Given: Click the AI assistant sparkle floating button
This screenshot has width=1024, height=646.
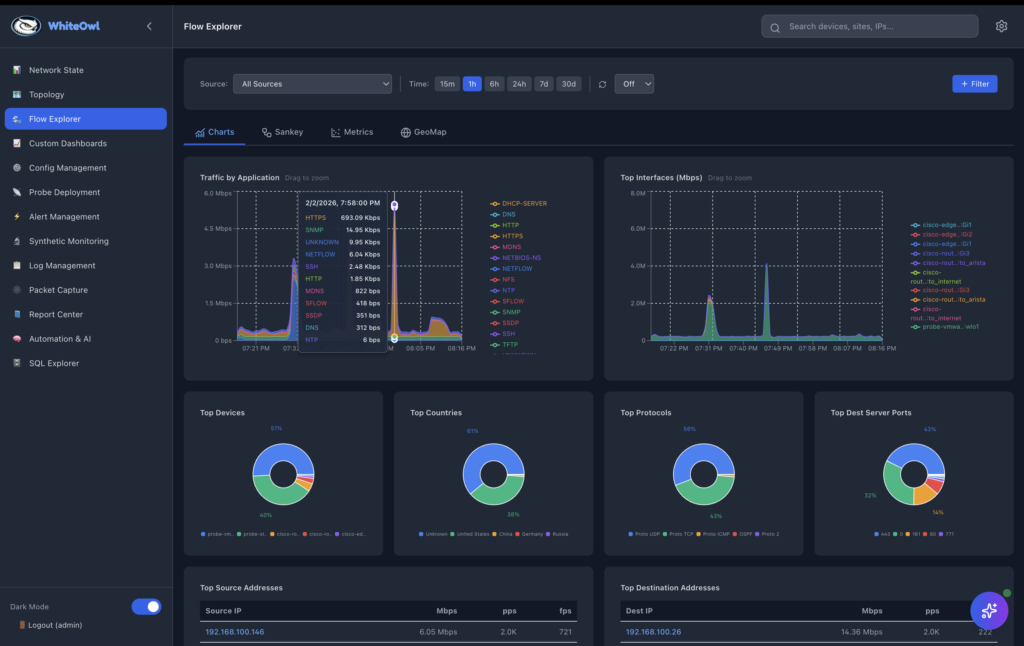Looking at the screenshot, I should tap(989, 610).
